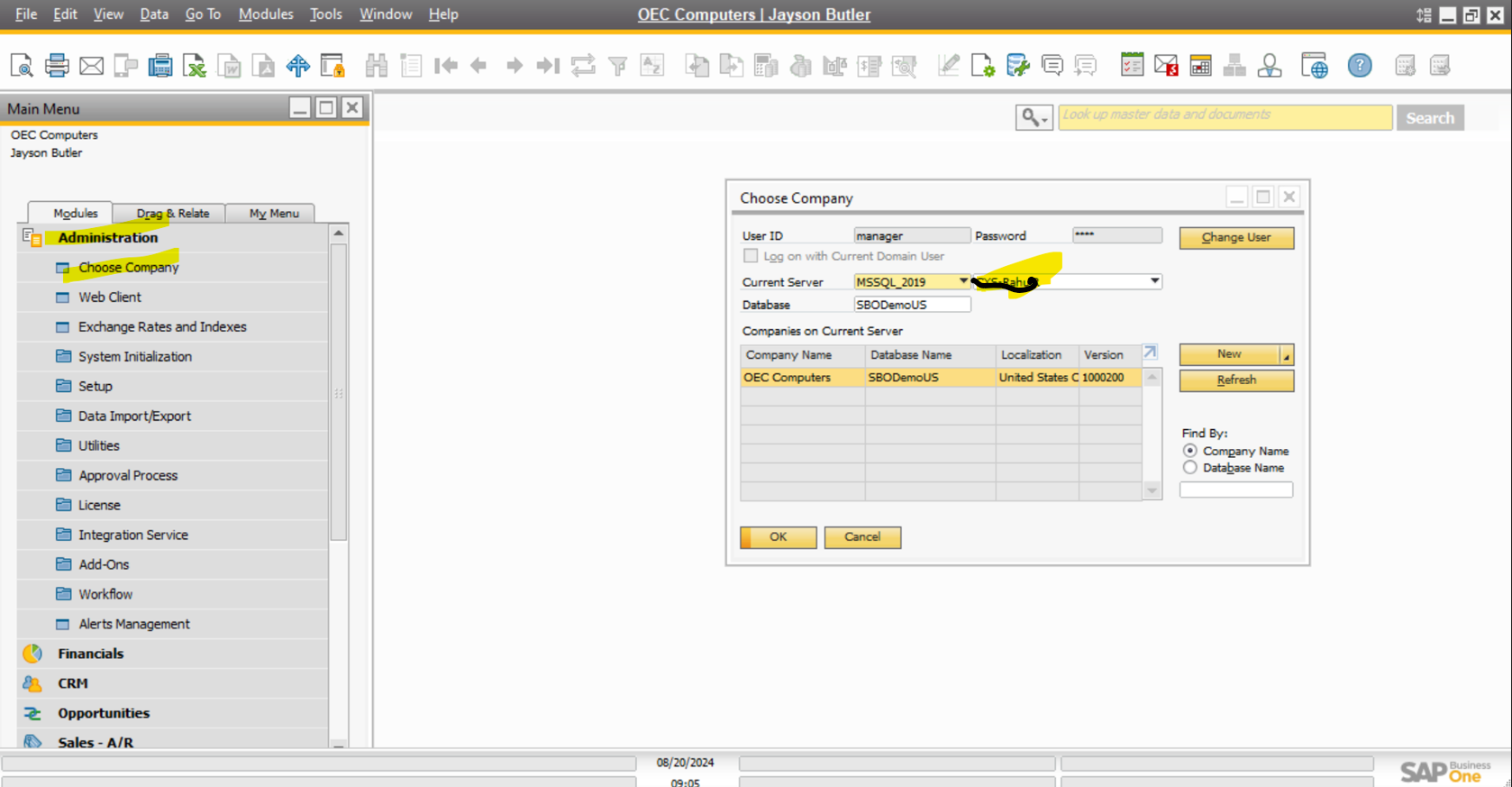Image resolution: width=1512 pixels, height=787 pixels.
Task: Click the Main Menu vertical scrollbar thumb
Action: pos(339,391)
